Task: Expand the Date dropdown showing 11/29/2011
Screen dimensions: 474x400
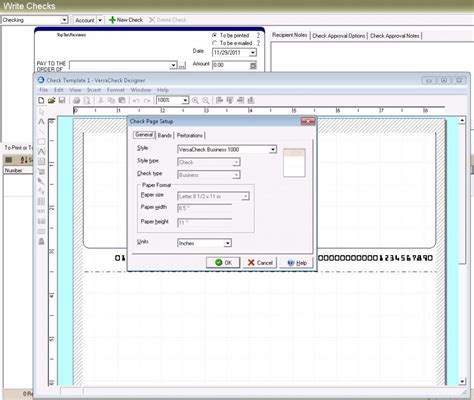Action: tap(234, 52)
